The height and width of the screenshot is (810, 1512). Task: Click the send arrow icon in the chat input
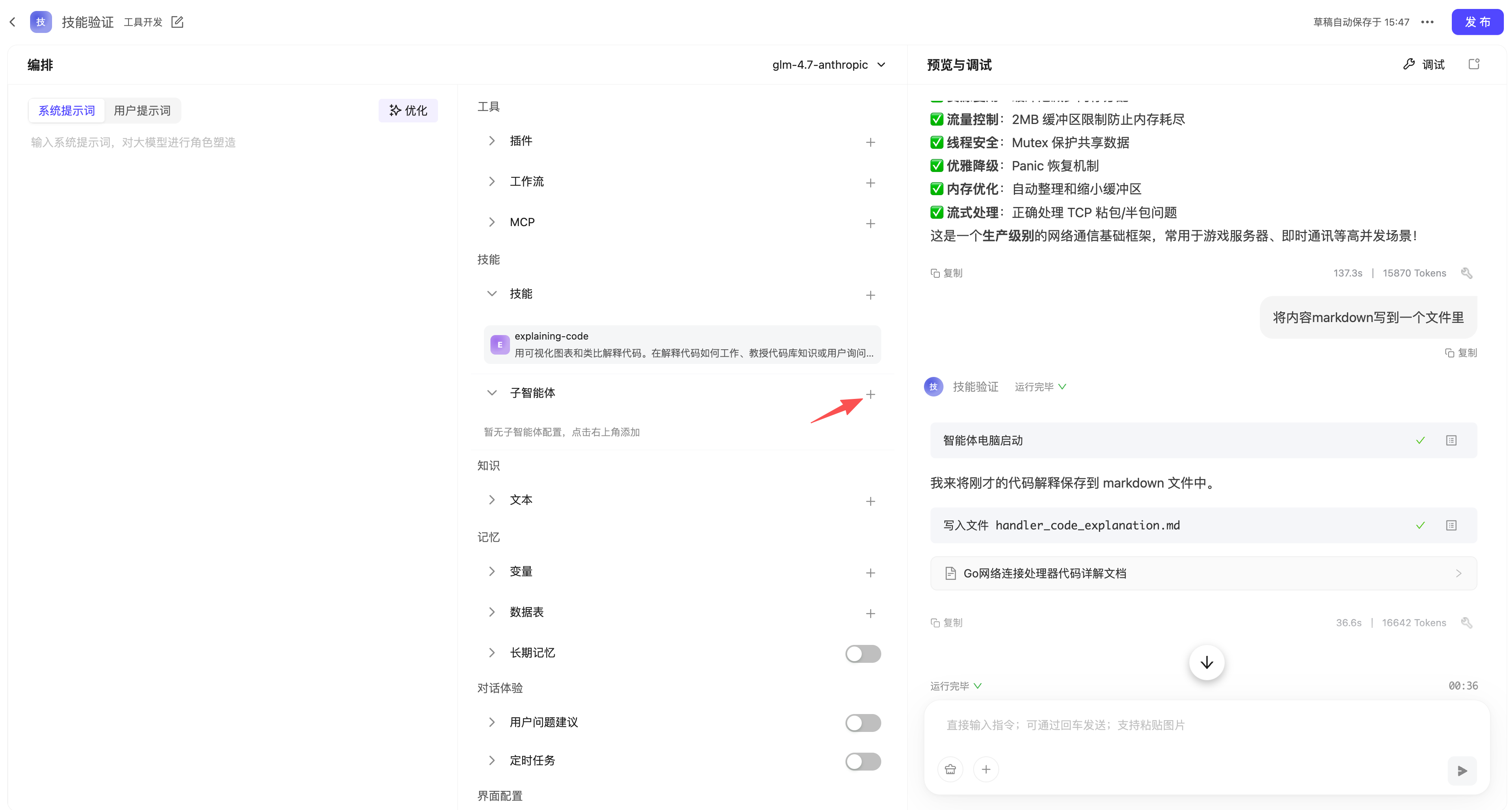point(1462,771)
